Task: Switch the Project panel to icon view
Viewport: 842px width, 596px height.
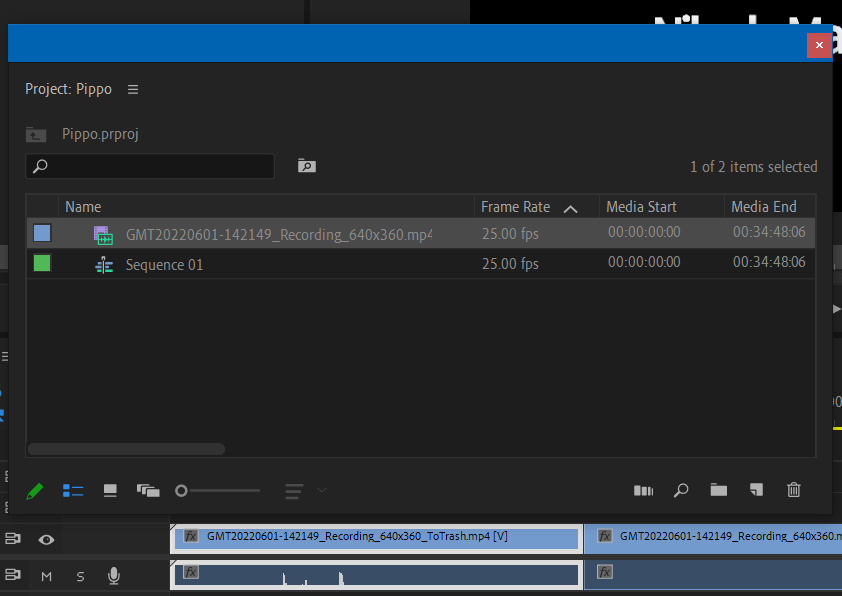Action: pos(110,490)
